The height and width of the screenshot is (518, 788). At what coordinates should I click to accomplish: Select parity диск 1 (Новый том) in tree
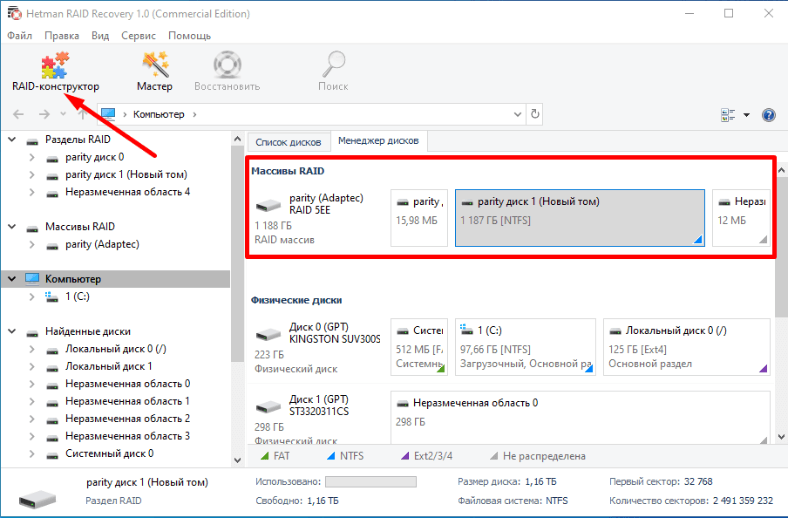[126, 174]
